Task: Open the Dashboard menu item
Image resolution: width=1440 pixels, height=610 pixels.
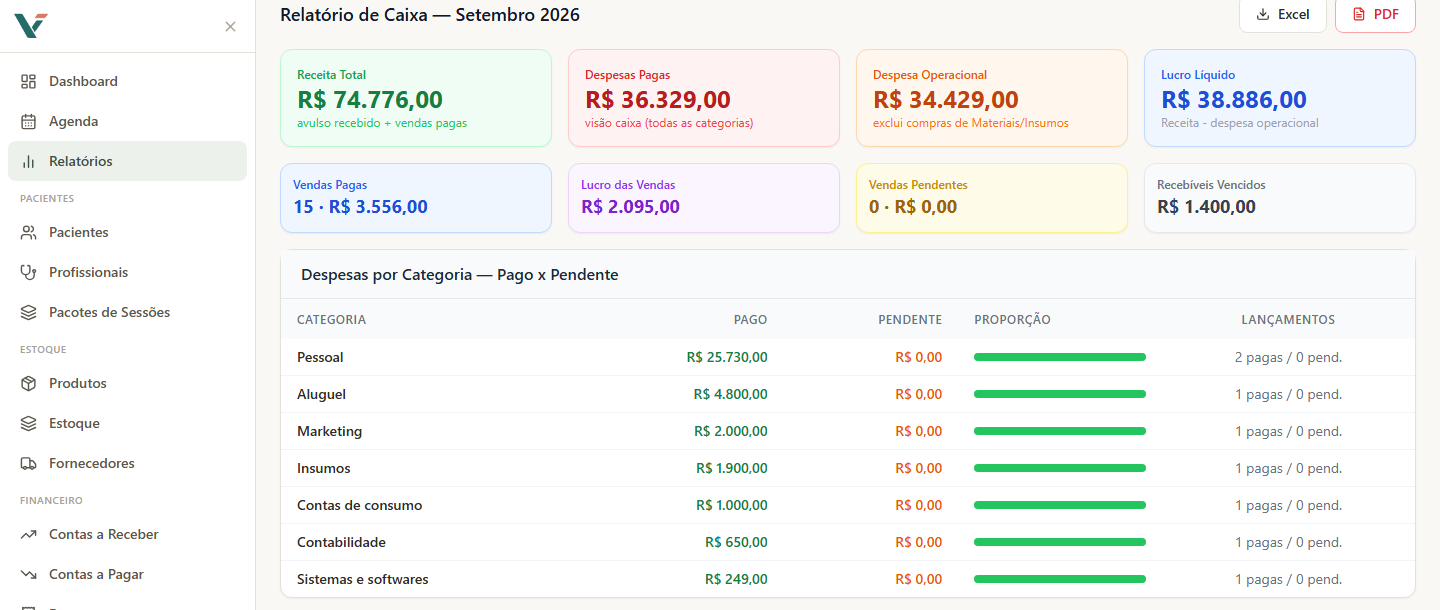Action: [127, 81]
